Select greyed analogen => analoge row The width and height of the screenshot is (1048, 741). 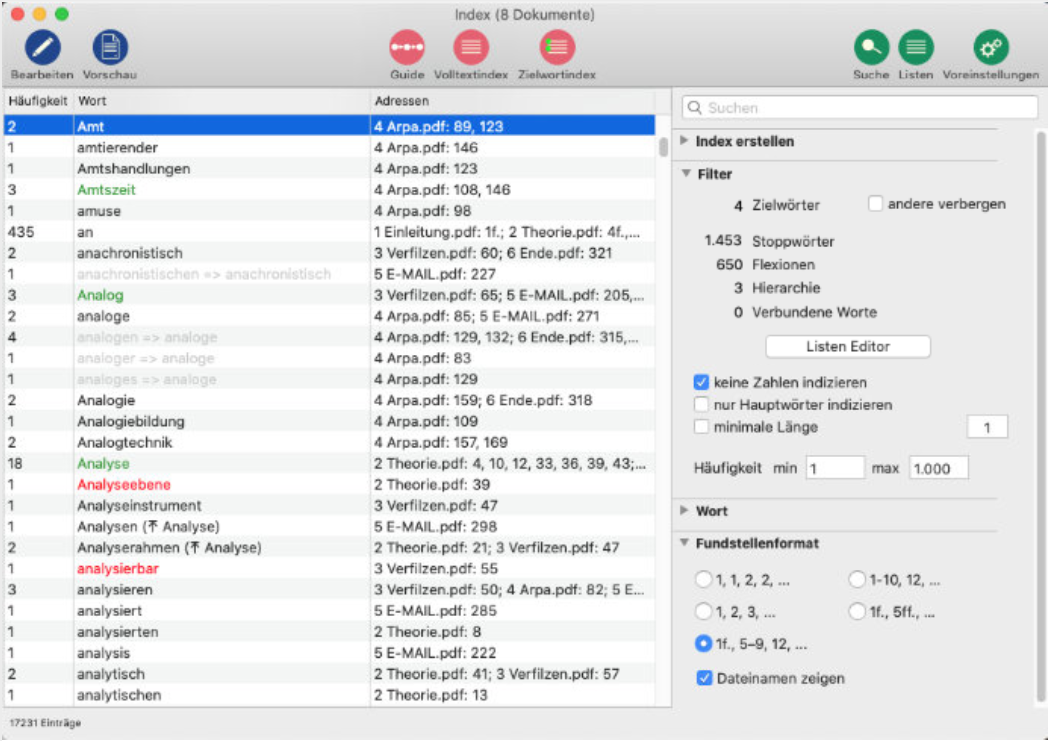pos(329,337)
